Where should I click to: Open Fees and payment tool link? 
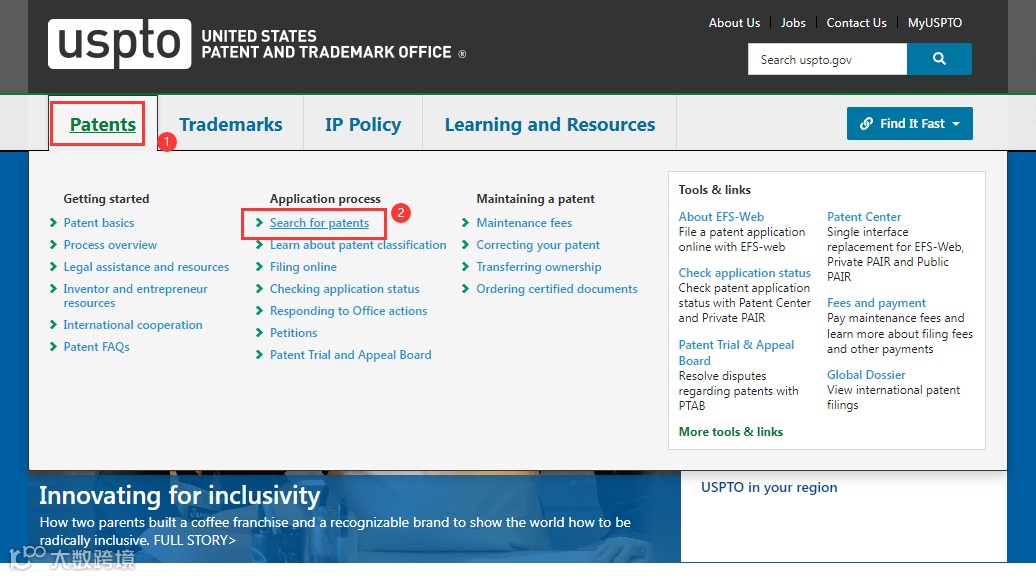pyautogui.click(x=876, y=303)
